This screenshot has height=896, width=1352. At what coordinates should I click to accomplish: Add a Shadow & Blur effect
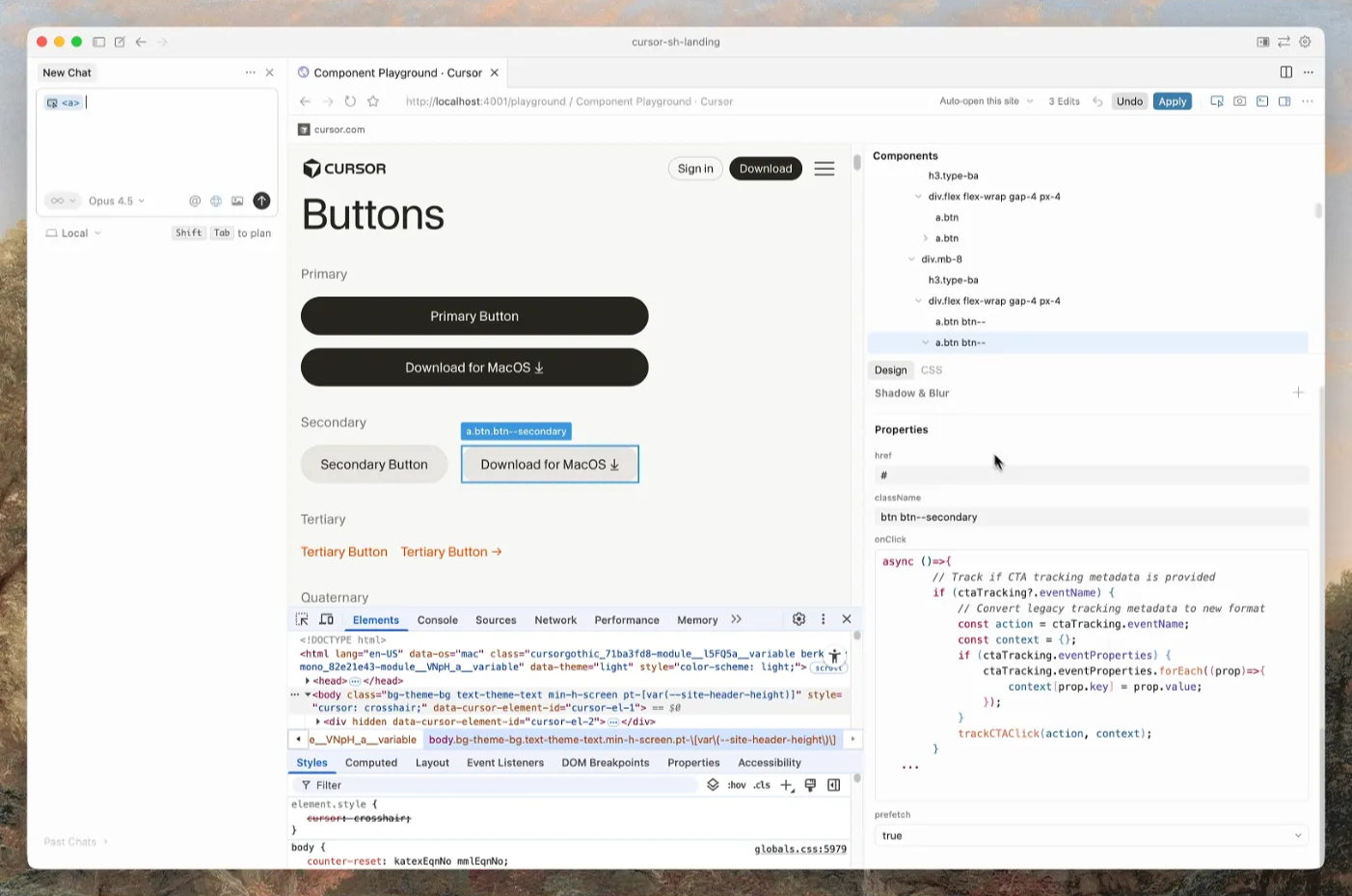[x=1298, y=393]
